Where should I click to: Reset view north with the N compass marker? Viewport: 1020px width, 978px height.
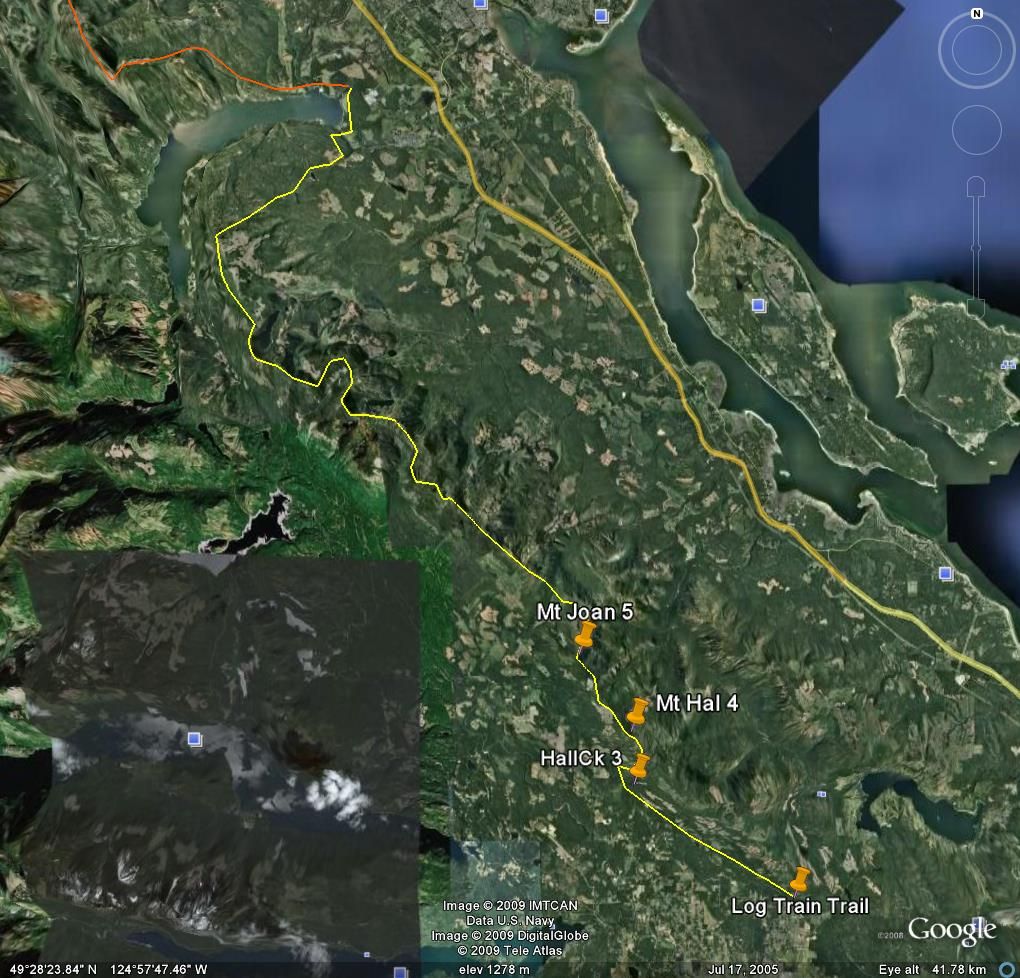pyautogui.click(x=977, y=14)
